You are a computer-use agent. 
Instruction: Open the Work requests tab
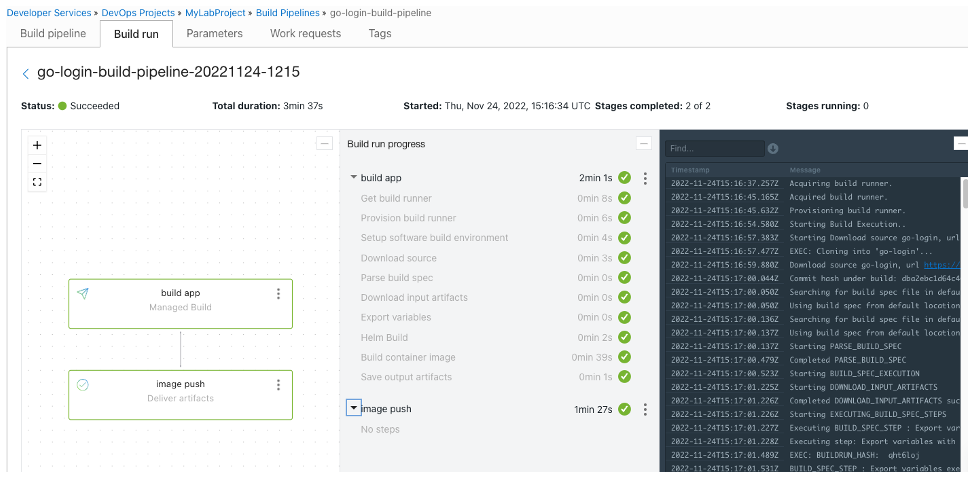click(x=306, y=34)
